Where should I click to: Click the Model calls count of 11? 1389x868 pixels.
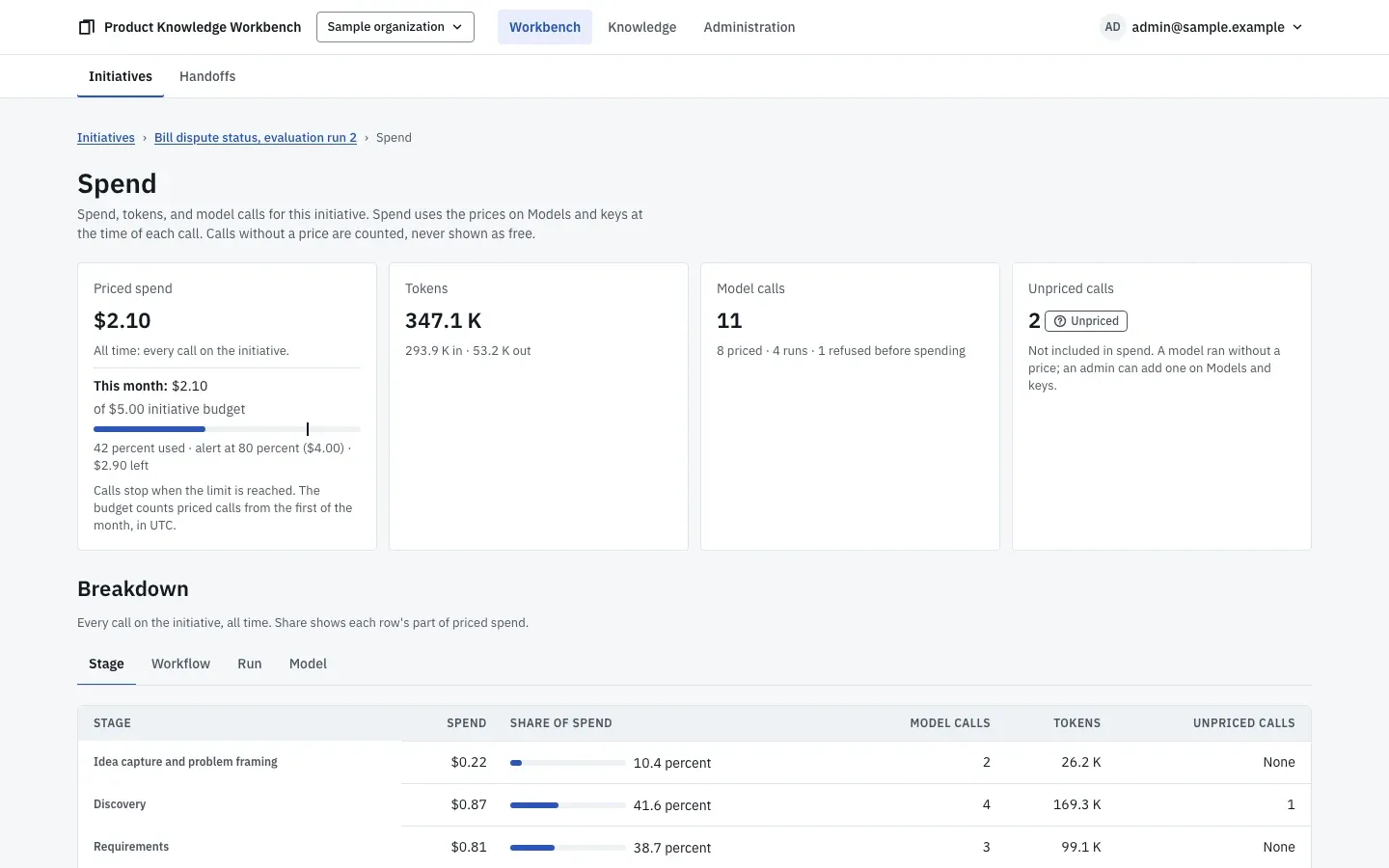729,320
